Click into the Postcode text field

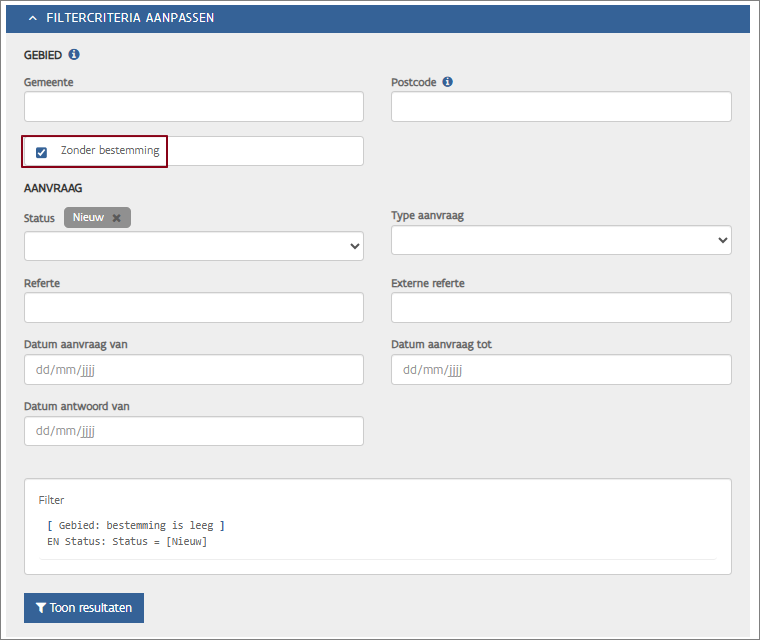pyautogui.click(x=560, y=107)
